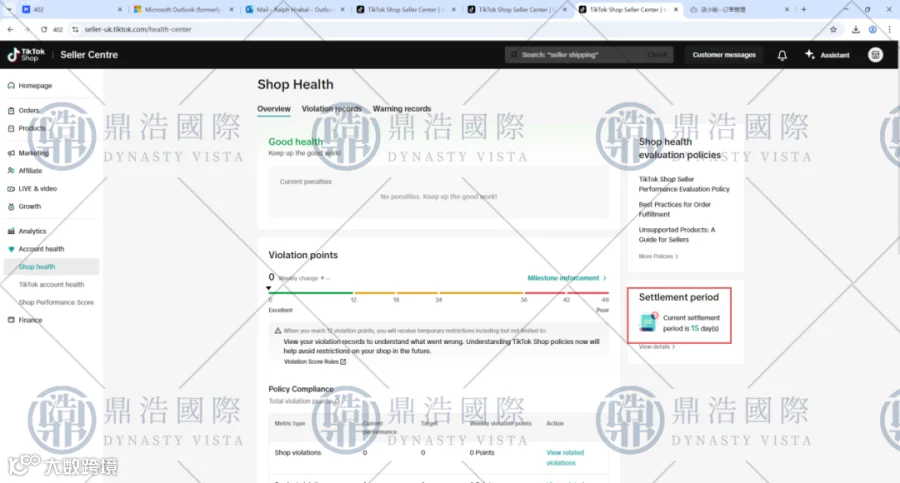
Task: Click the "Seller Centre" title
Action: 89,55
